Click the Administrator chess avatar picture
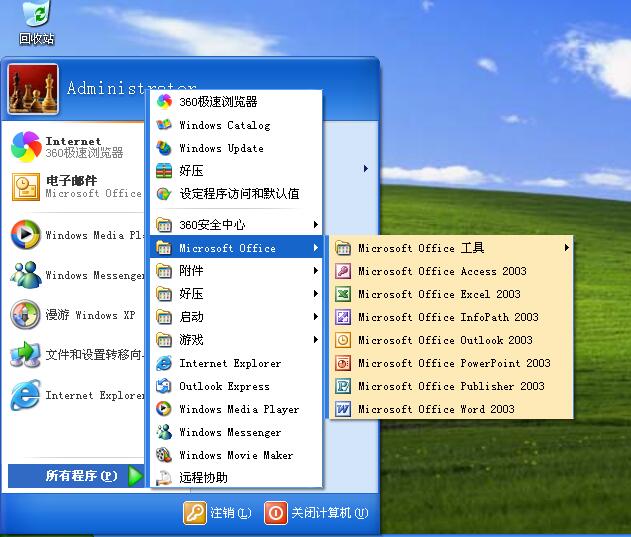Image resolution: width=631 pixels, height=537 pixels. click(x=33, y=89)
